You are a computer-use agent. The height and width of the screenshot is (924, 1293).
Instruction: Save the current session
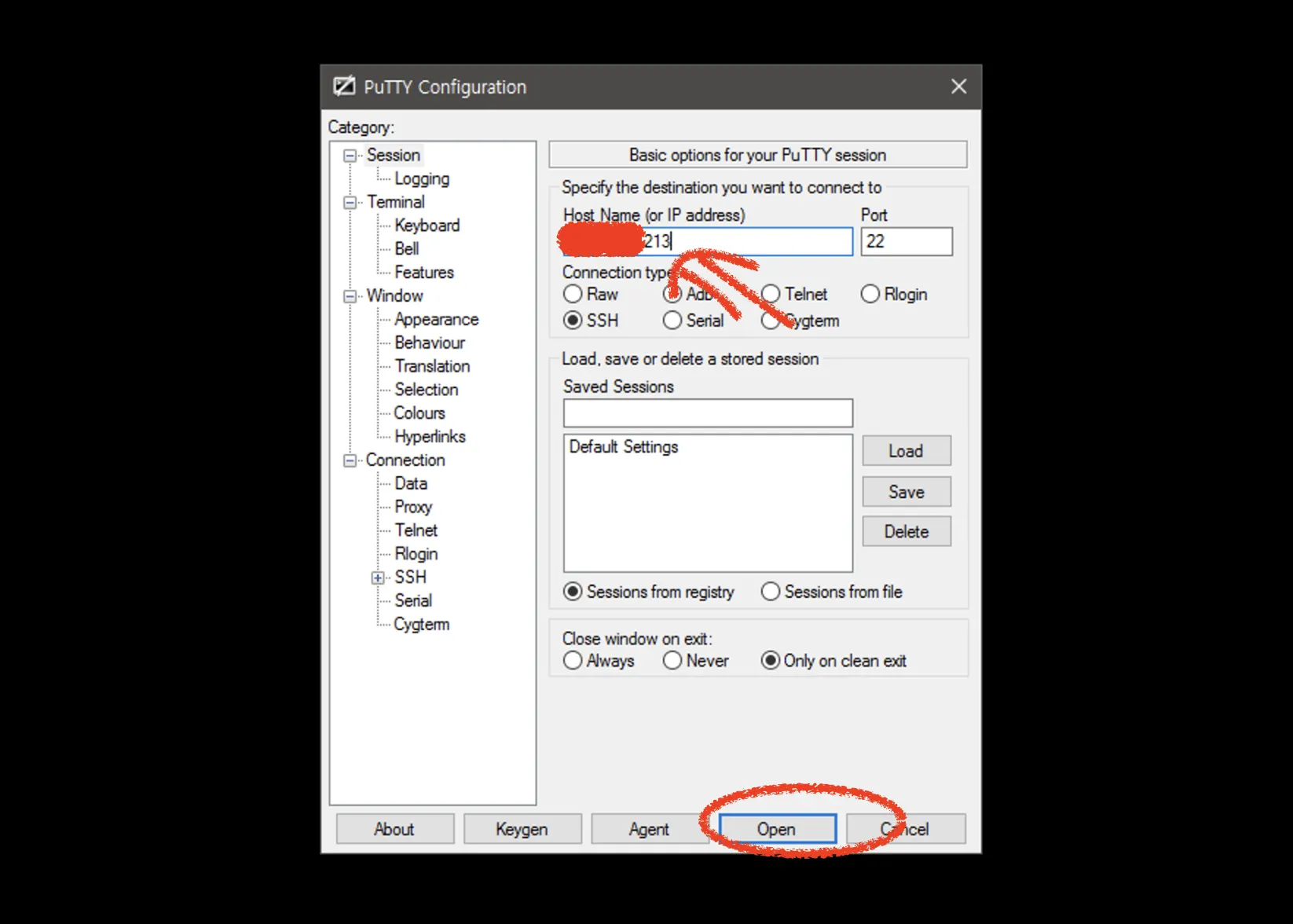907,492
